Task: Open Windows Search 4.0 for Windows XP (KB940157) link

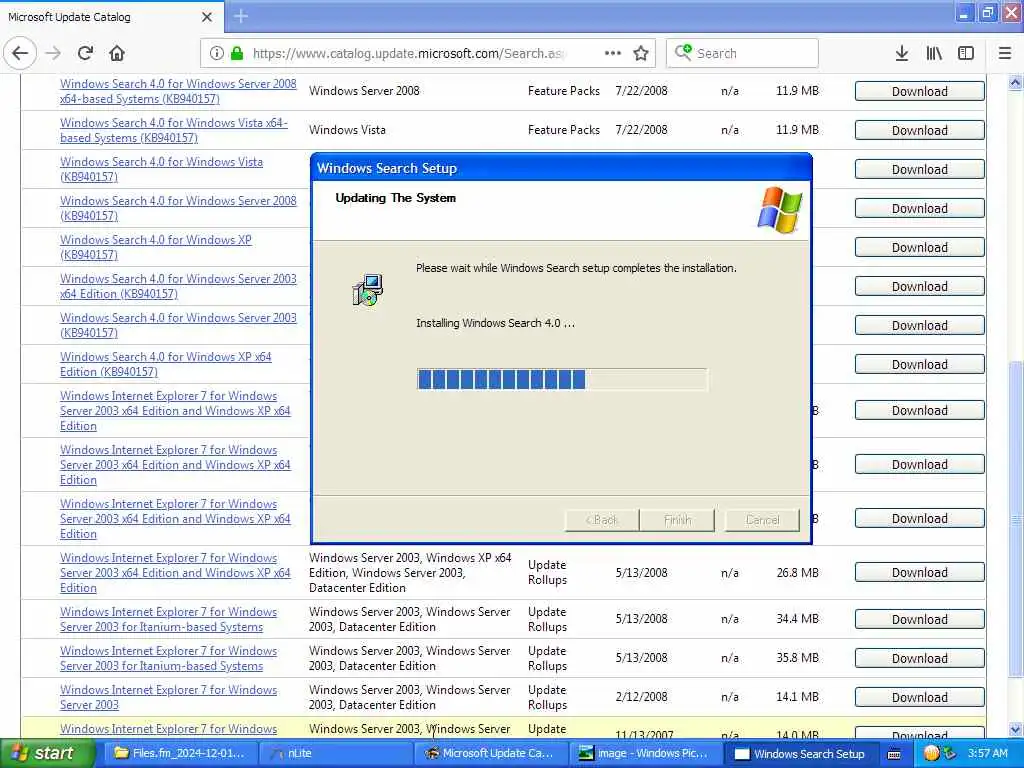Action: tap(155, 247)
